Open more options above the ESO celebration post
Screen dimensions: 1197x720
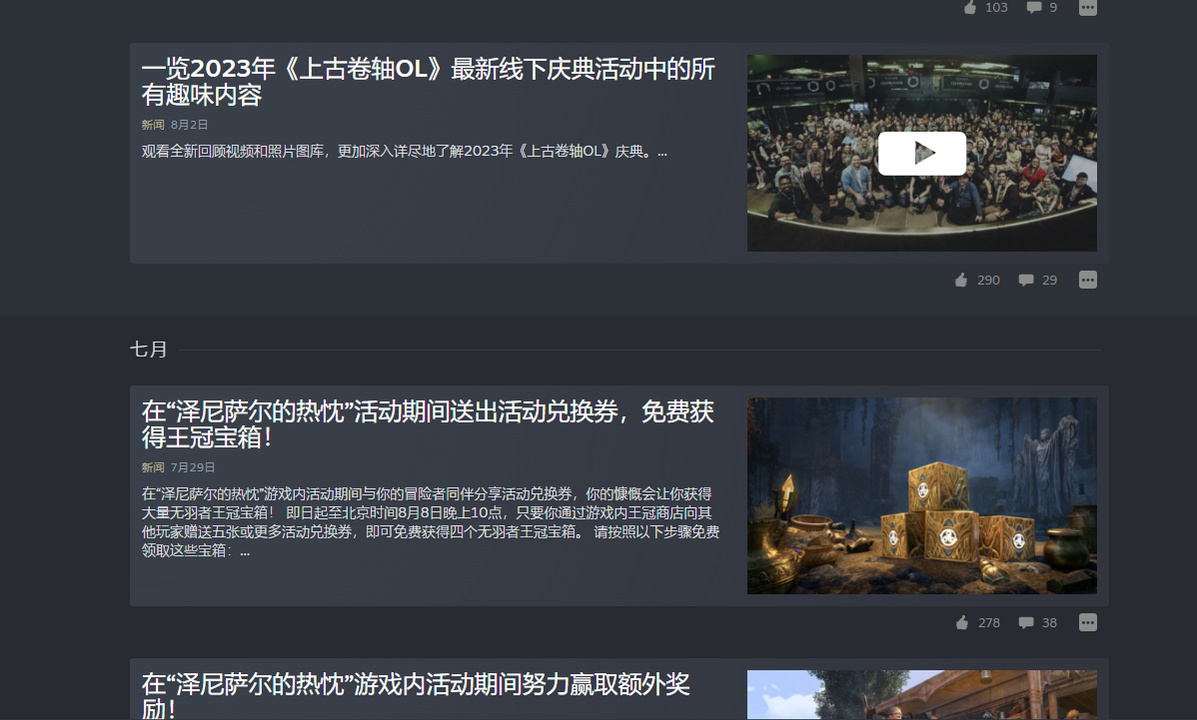click(x=1088, y=8)
